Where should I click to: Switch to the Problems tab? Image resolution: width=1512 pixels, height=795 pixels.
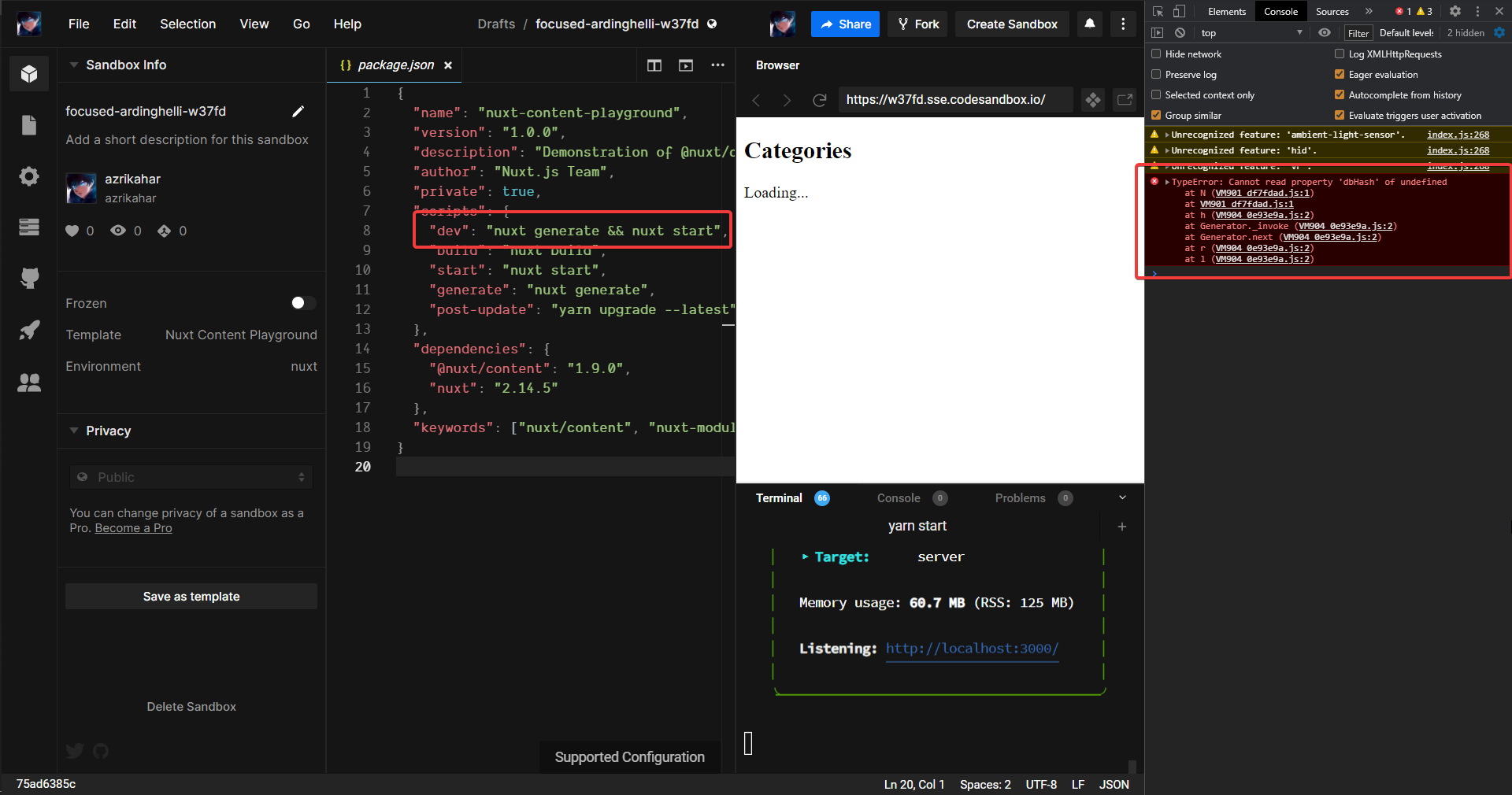1021,497
